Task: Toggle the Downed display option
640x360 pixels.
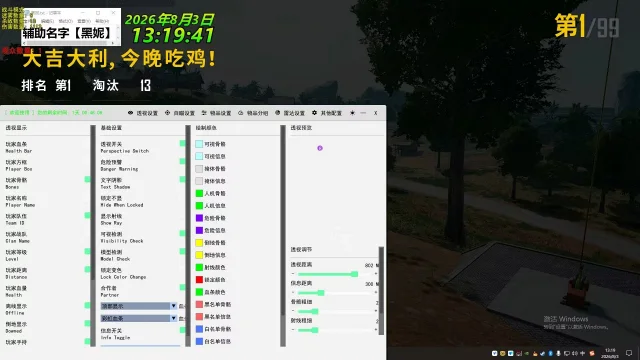Action: pyautogui.click(x=87, y=323)
